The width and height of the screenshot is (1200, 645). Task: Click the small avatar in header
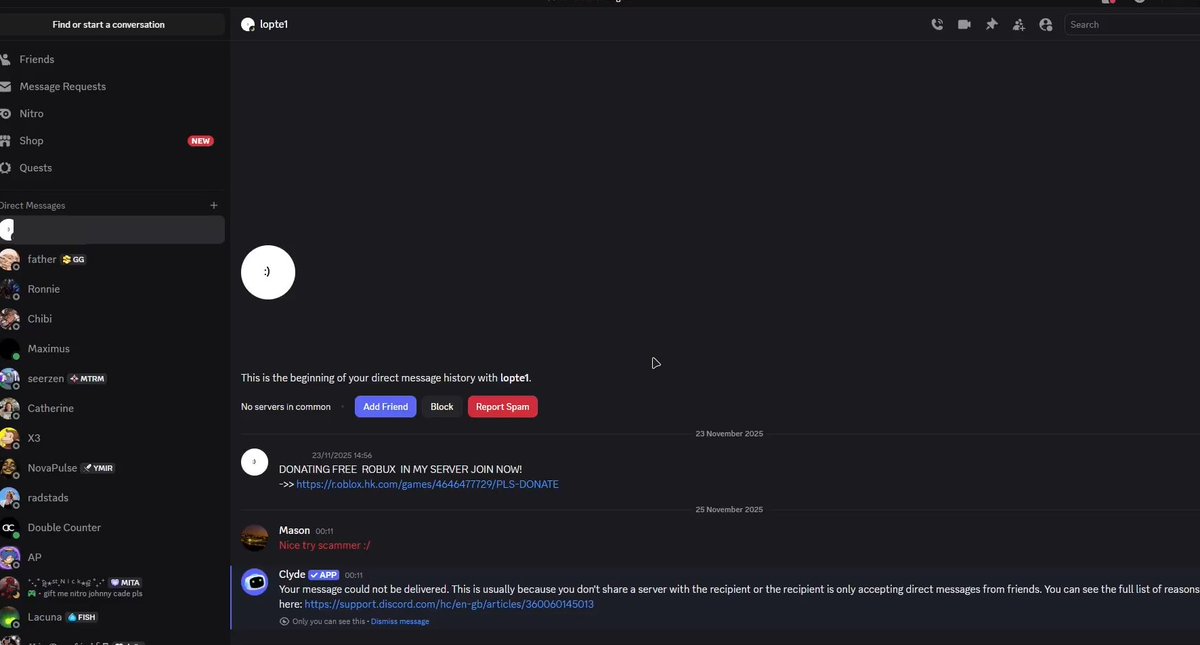pos(248,24)
